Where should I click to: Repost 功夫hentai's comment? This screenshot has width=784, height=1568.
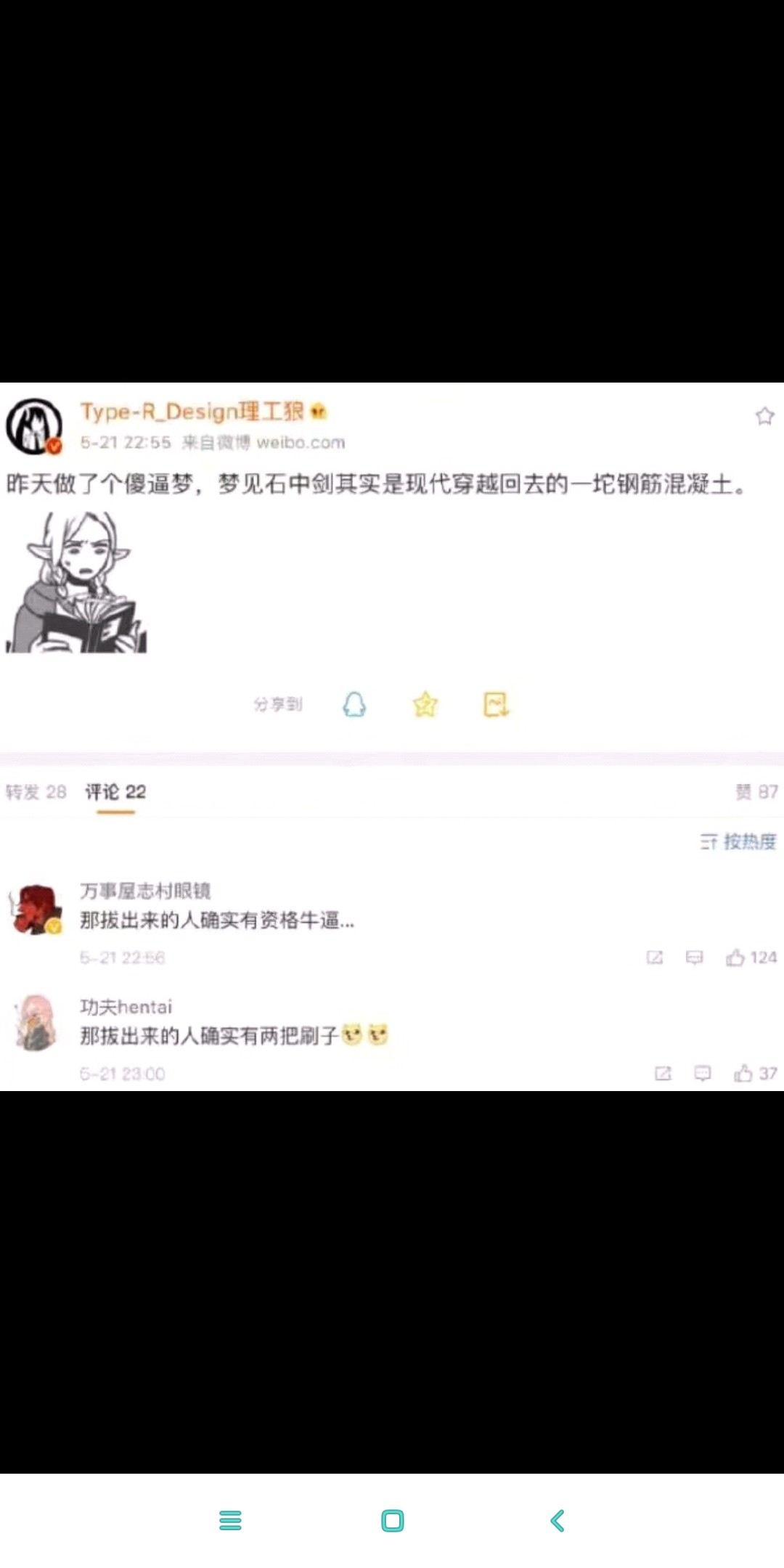(663, 1073)
